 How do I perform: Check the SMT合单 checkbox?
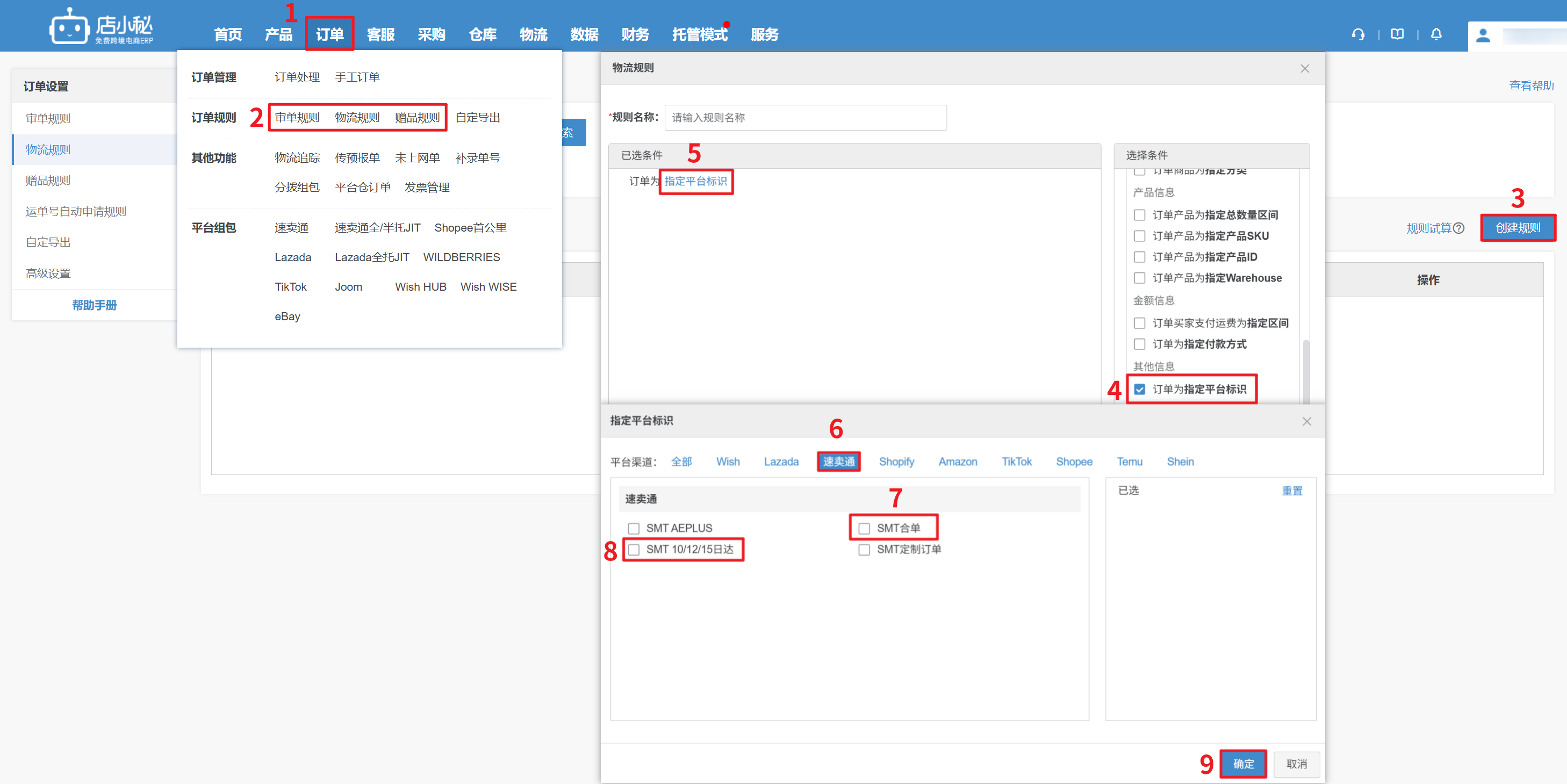tap(864, 529)
